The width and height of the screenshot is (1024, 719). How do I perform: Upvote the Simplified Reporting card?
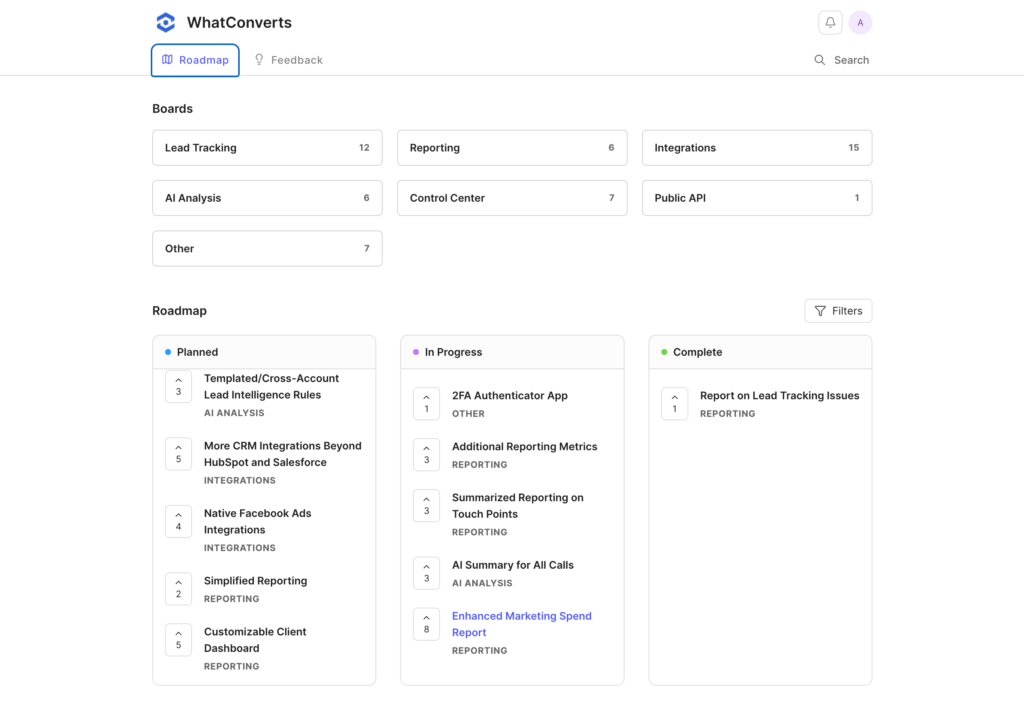(178, 589)
